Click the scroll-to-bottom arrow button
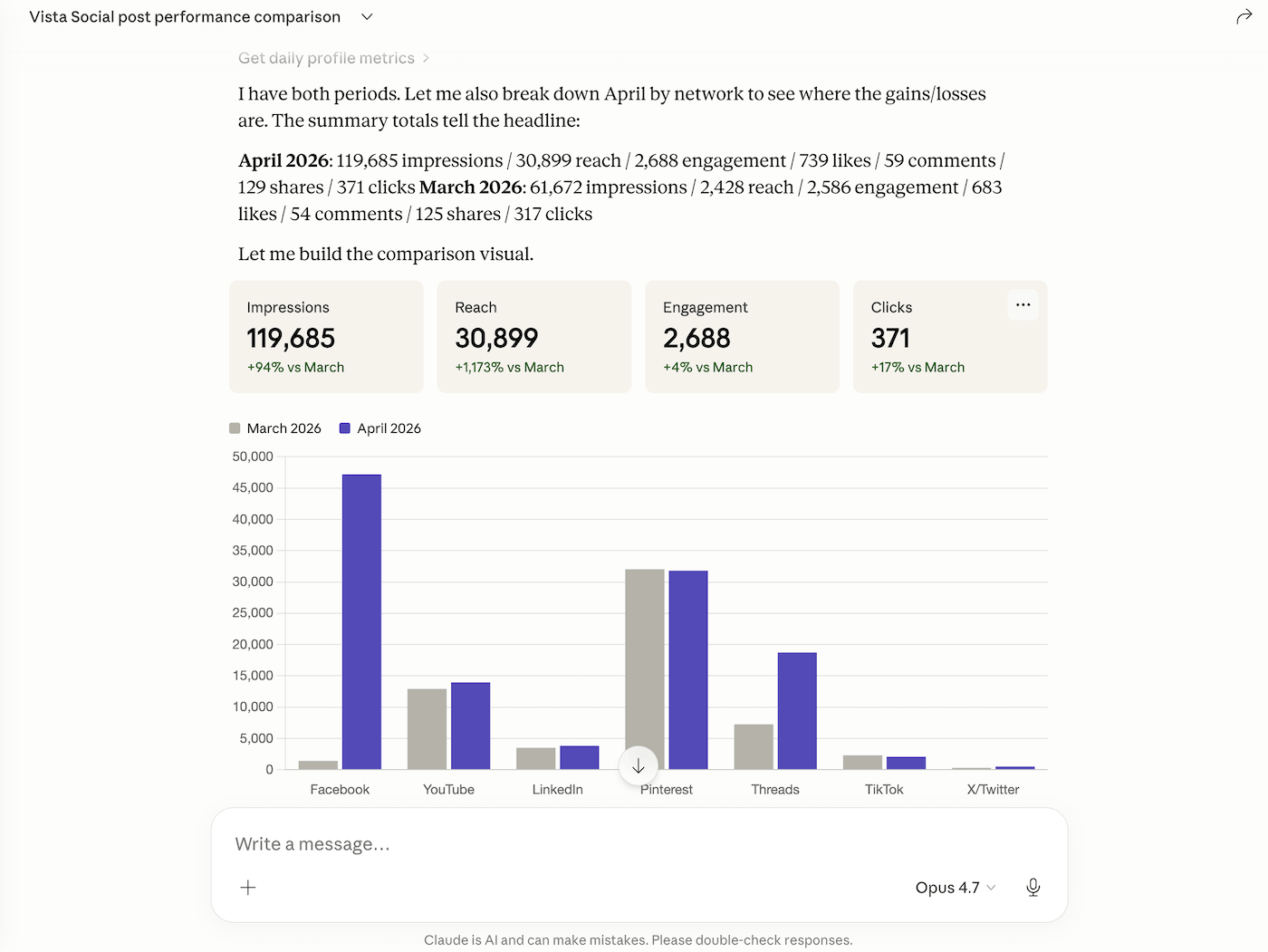 (x=638, y=766)
